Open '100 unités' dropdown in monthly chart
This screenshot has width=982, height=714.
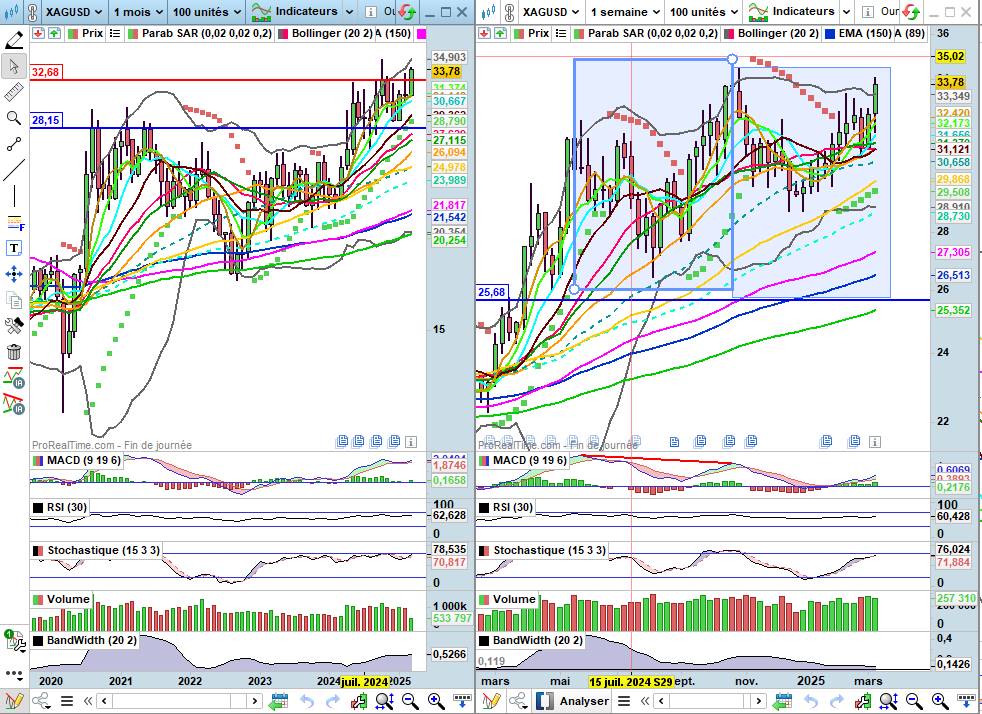pyautogui.click(x=207, y=11)
